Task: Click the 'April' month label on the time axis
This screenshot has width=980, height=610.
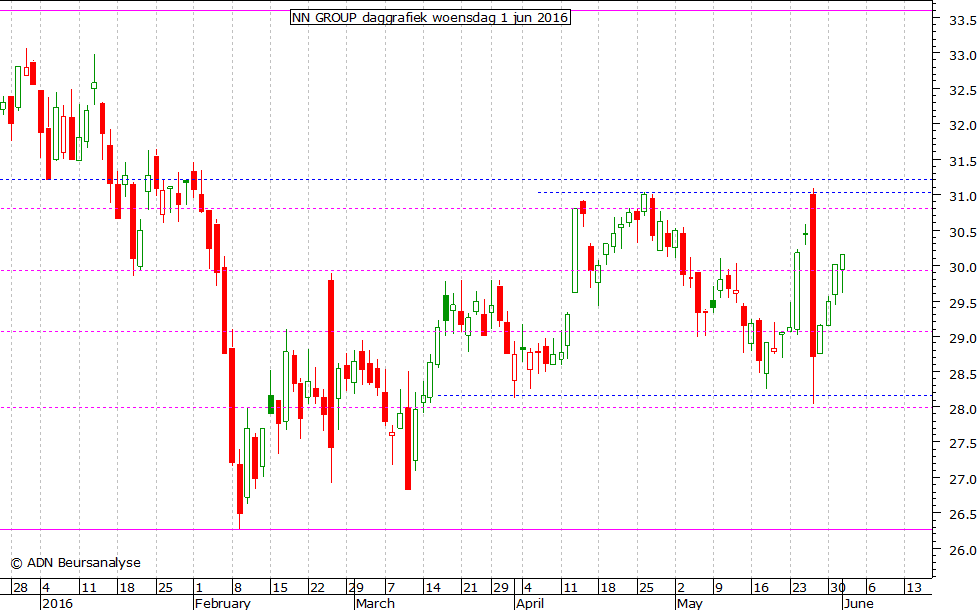Action: [530, 603]
